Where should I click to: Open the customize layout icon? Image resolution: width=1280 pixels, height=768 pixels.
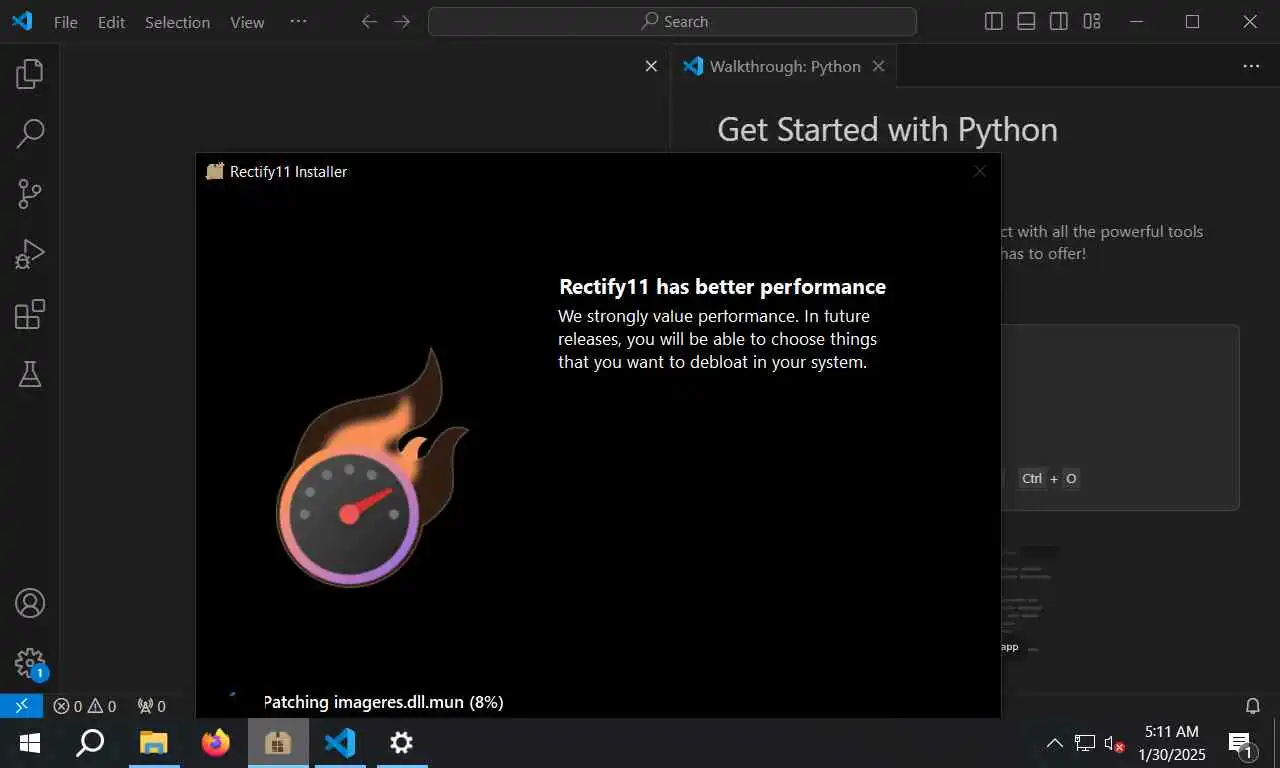click(1092, 21)
